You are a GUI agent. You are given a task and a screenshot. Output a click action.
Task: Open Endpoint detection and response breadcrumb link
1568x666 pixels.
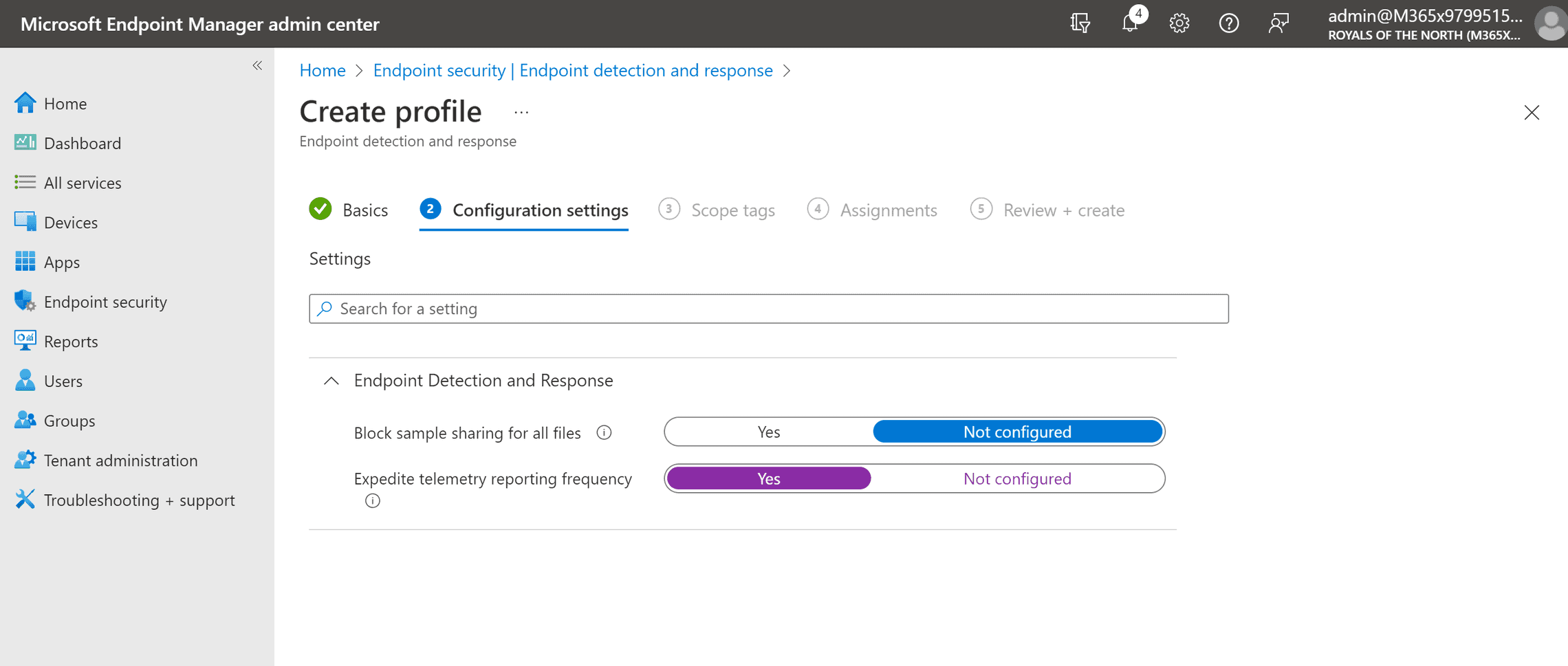pyautogui.click(x=572, y=70)
